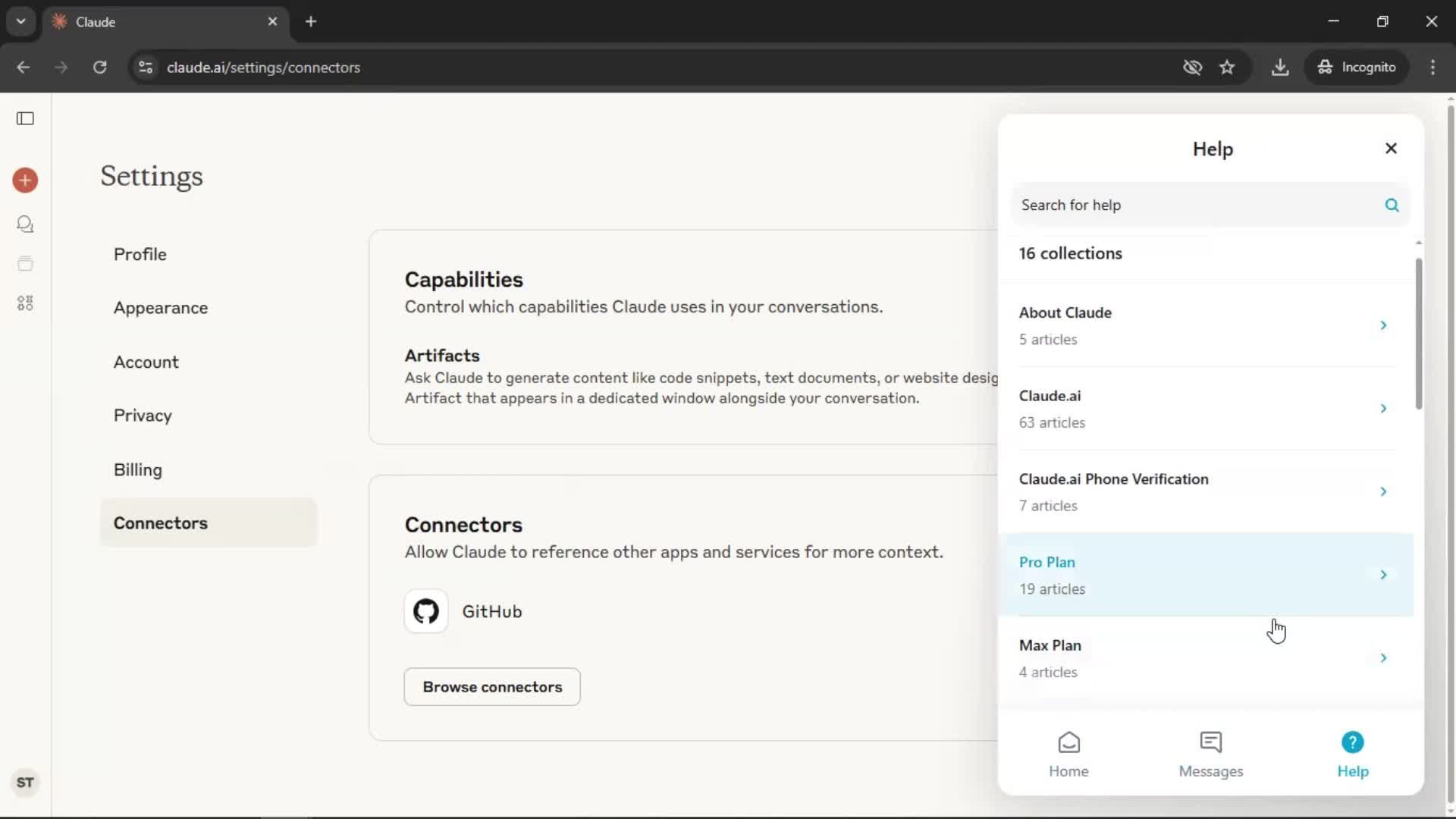View site information icon in address bar

tap(146, 67)
